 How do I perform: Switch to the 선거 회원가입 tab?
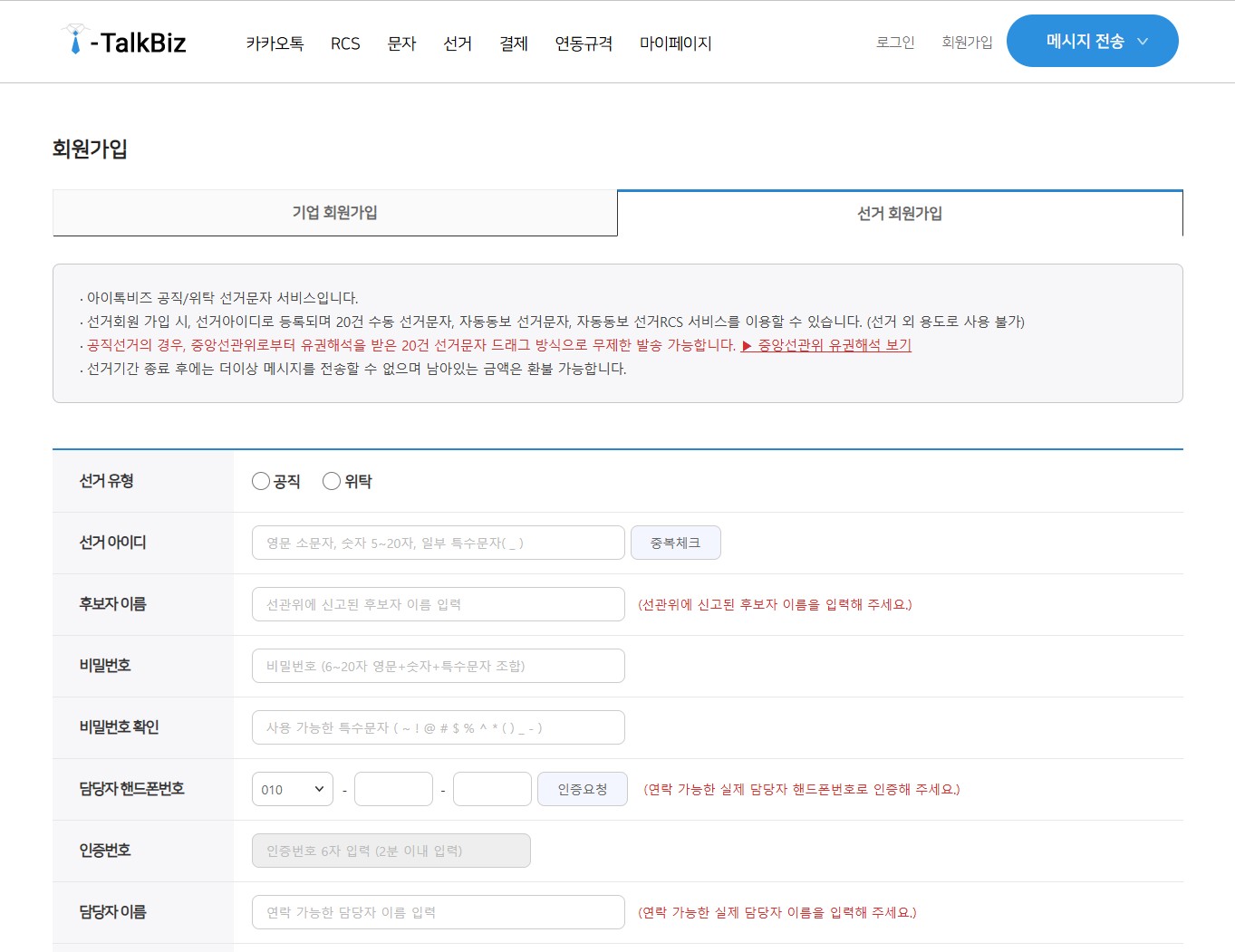(900, 214)
